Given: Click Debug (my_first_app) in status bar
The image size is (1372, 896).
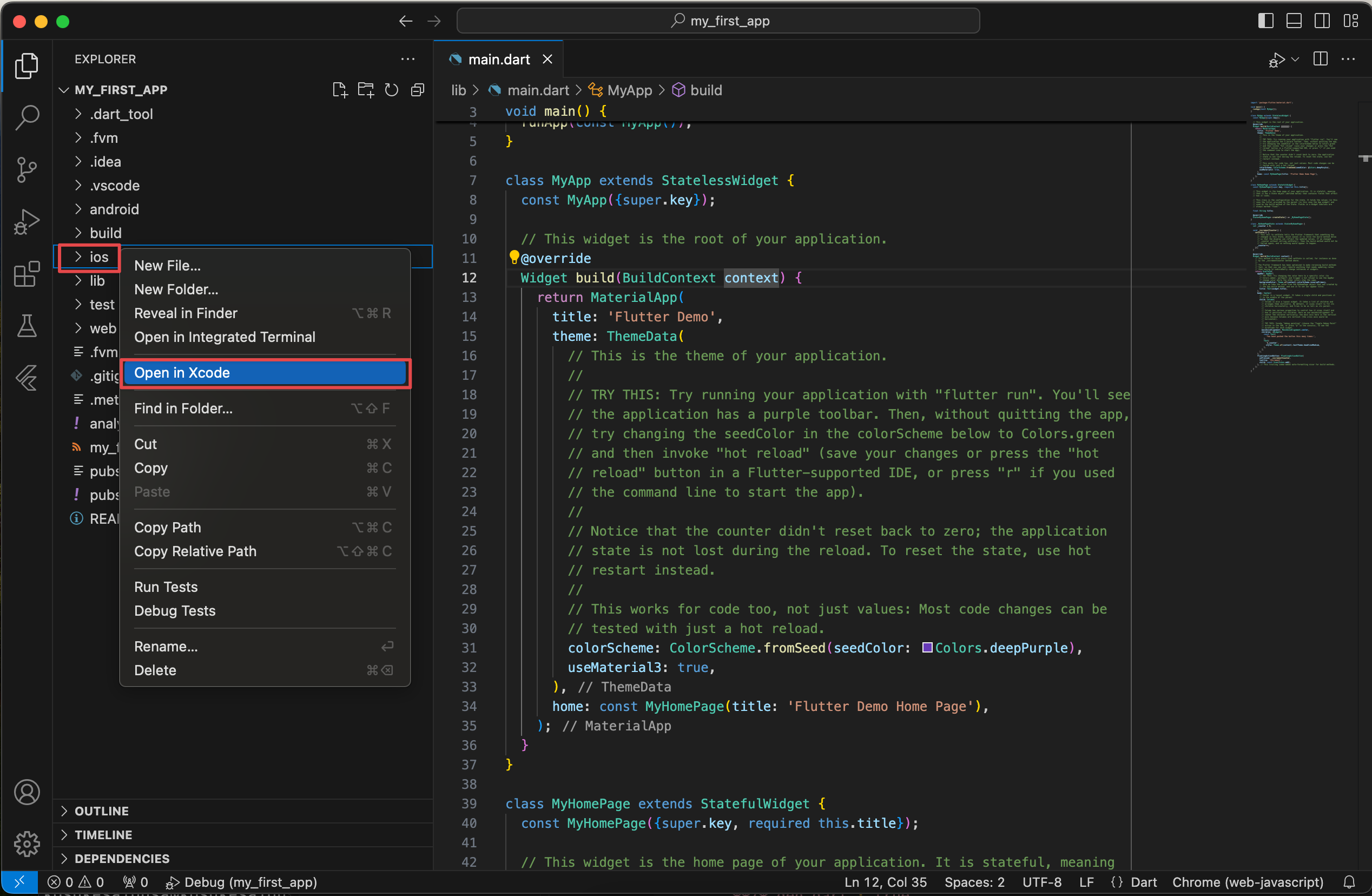Looking at the screenshot, I should 241,882.
